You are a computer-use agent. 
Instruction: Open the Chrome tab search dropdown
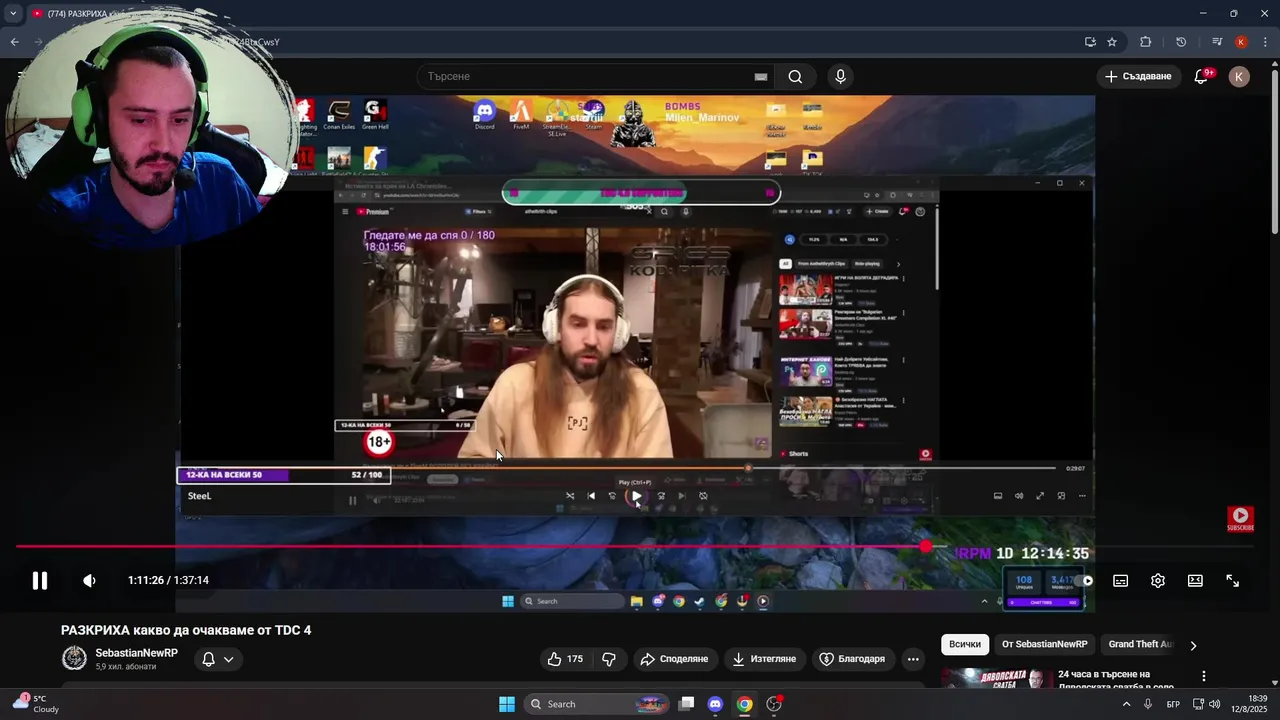coord(13,13)
